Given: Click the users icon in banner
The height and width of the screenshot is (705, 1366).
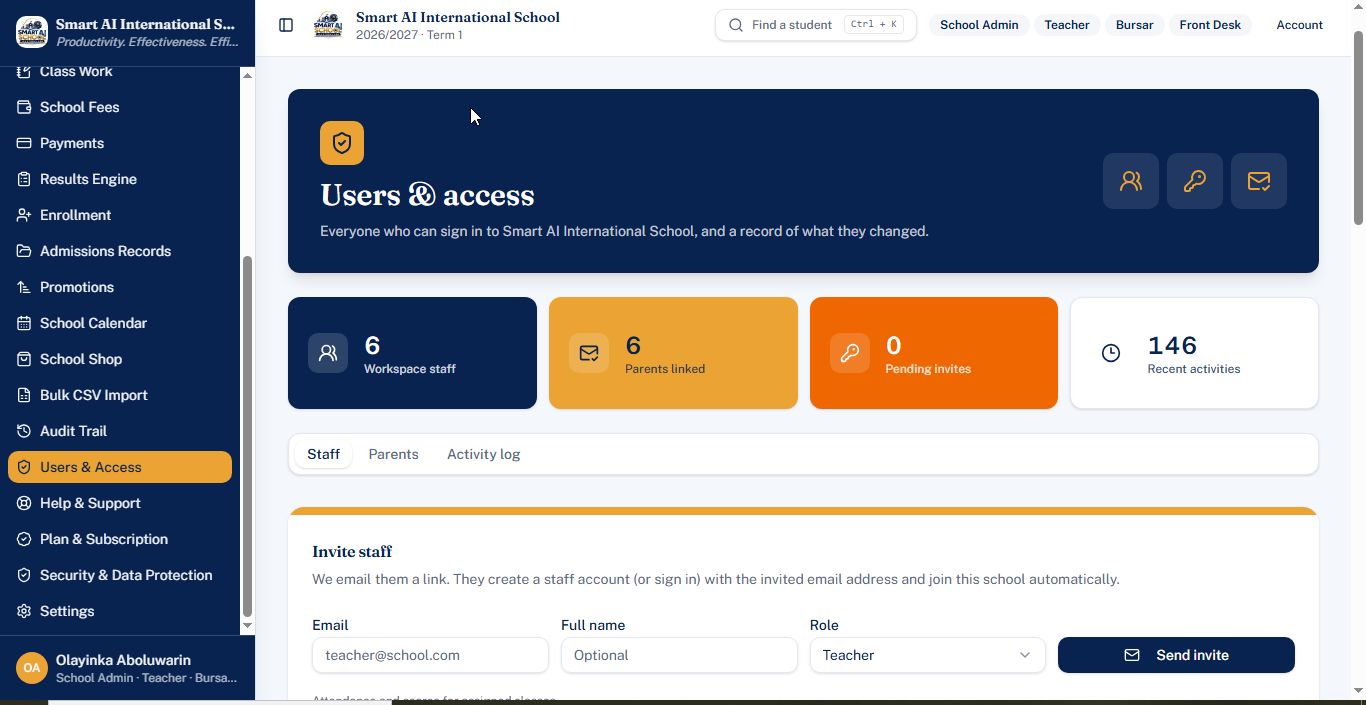Looking at the screenshot, I should pos(1131,181).
